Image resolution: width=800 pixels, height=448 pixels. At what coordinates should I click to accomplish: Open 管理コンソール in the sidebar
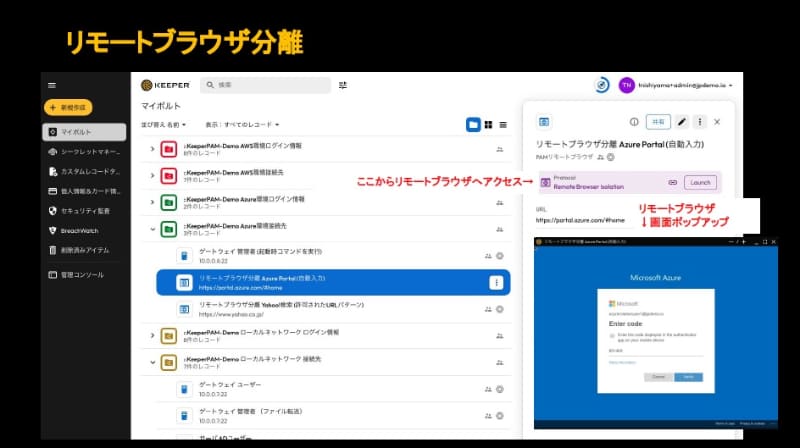click(84, 275)
